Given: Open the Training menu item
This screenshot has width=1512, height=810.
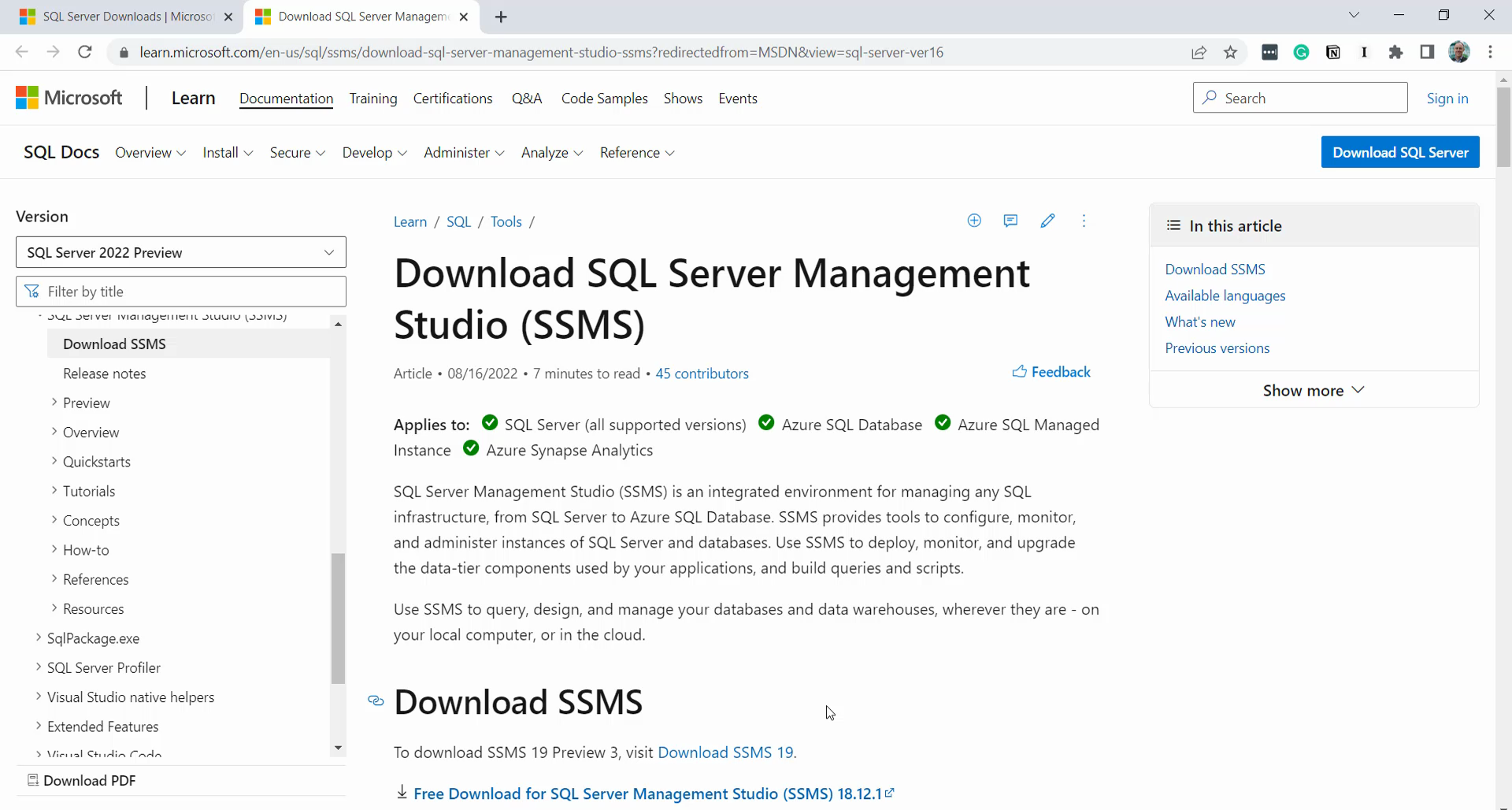Looking at the screenshot, I should (x=373, y=98).
